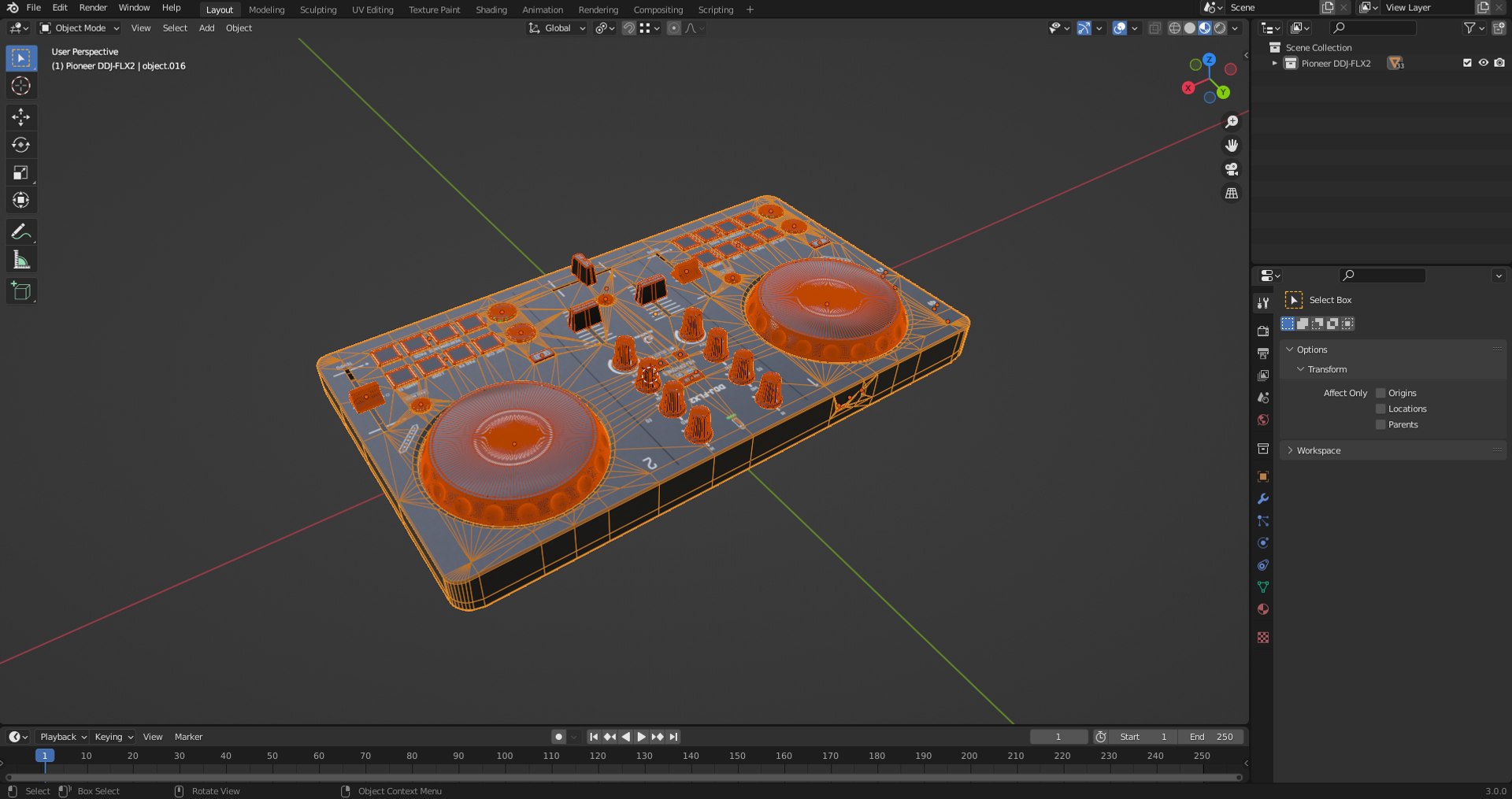Jump to the timeline end

pyautogui.click(x=673, y=737)
